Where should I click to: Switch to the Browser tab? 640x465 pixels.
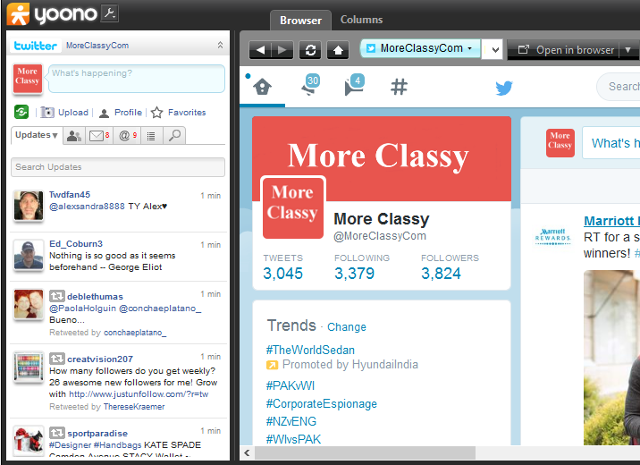(300, 20)
